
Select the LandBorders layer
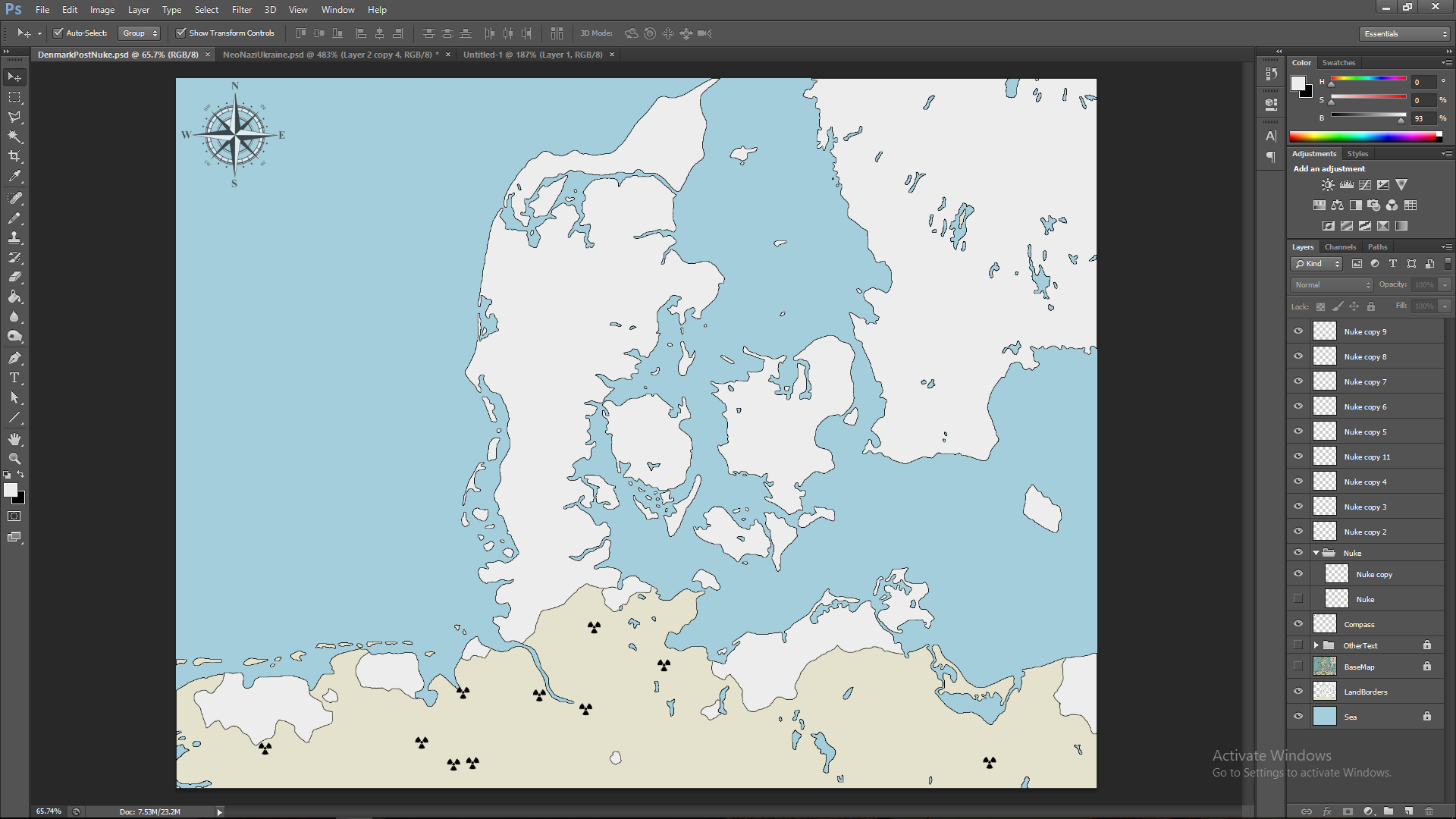click(1365, 692)
